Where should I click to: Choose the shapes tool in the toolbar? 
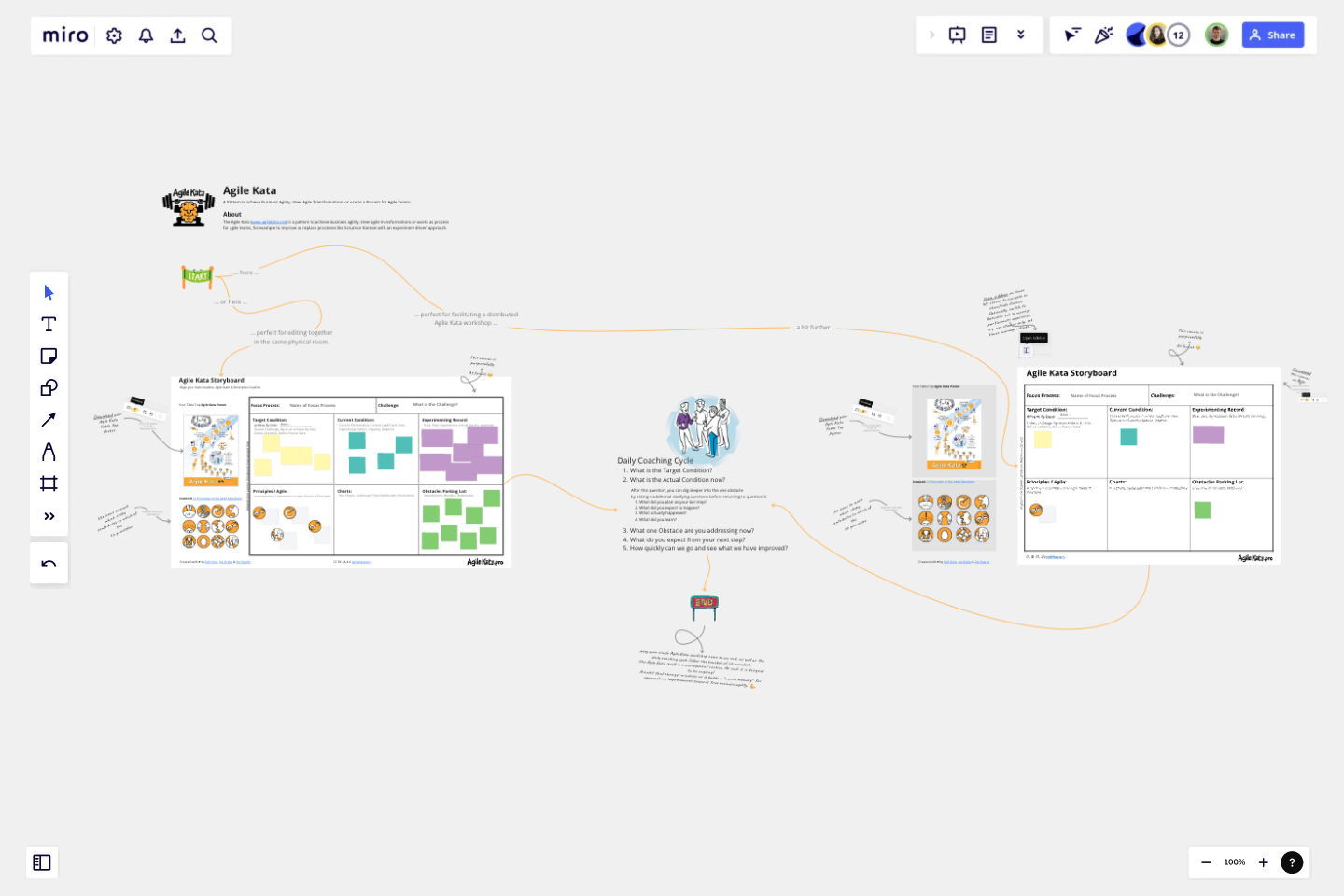coord(49,387)
